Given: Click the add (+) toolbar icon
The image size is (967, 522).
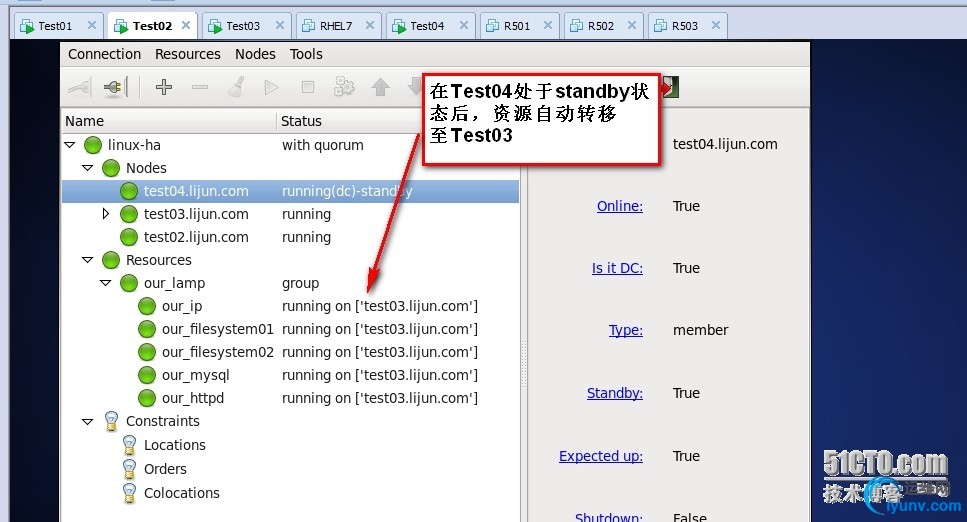Looking at the screenshot, I should 163,87.
